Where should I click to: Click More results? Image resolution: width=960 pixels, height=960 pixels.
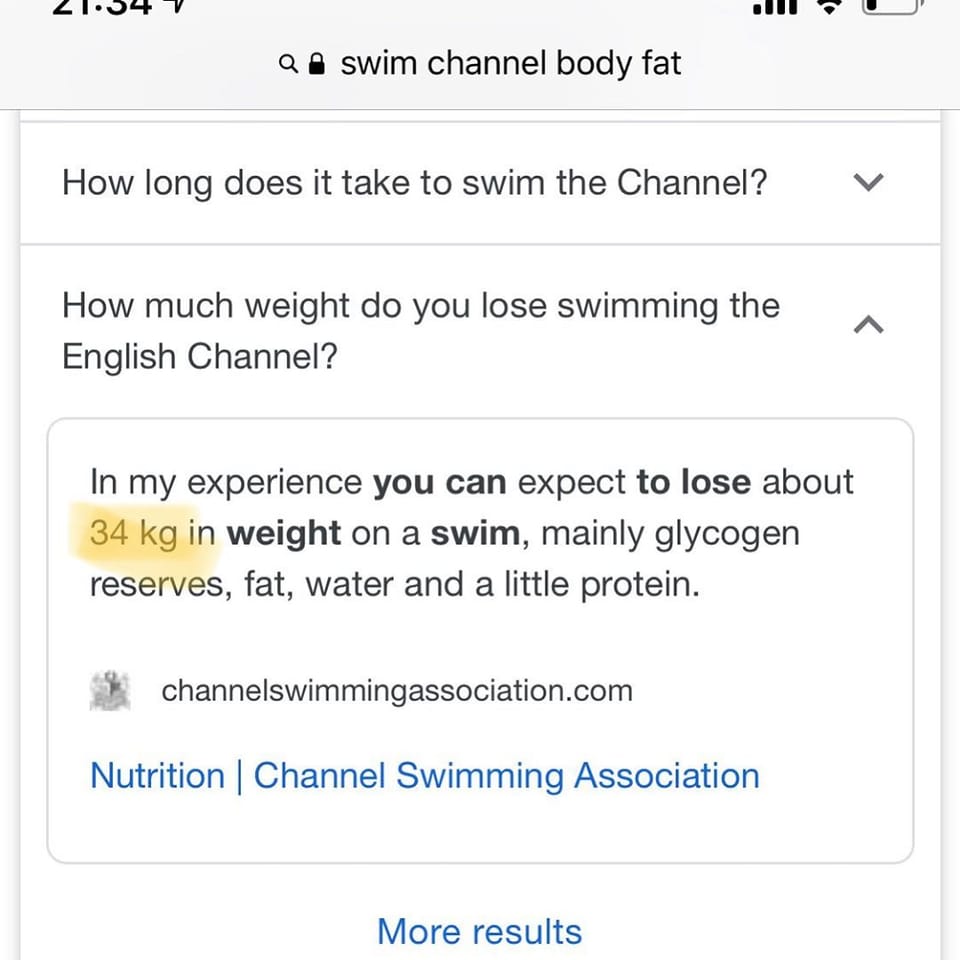pyautogui.click(x=479, y=931)
